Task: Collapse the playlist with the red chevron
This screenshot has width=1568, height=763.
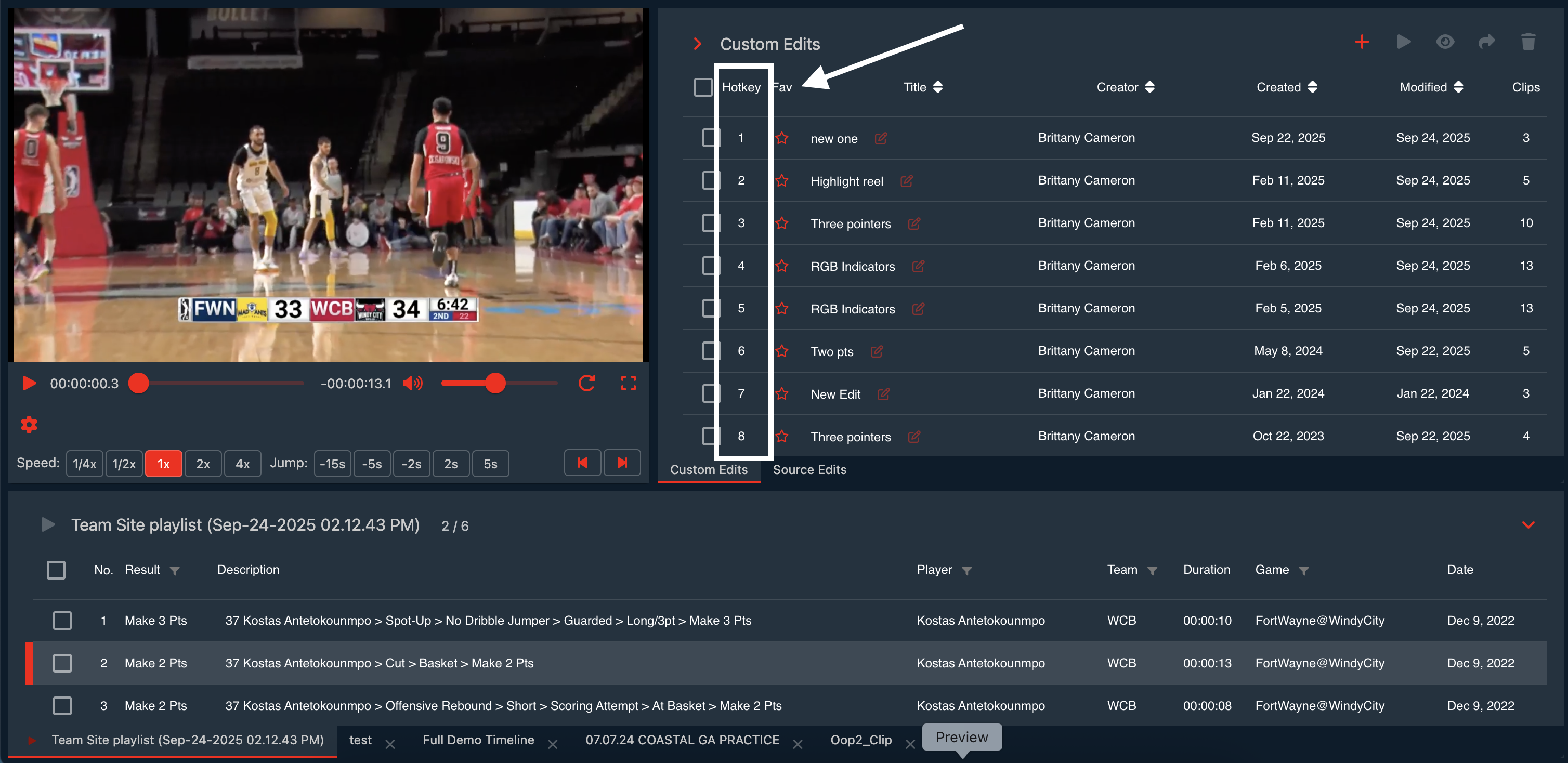Action: (1528, 524)
